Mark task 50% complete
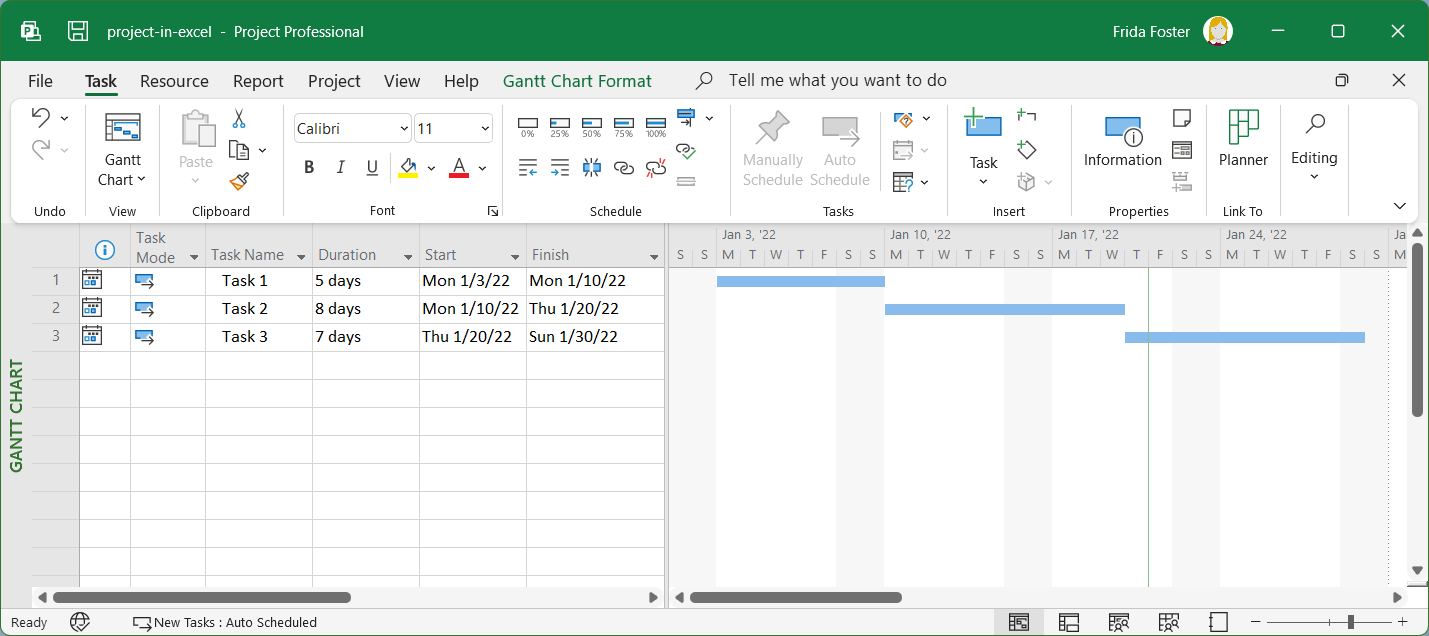Image resolution: width=1429 pixels, height=636 pixels. pyautogui.click(x=592, y=125)
